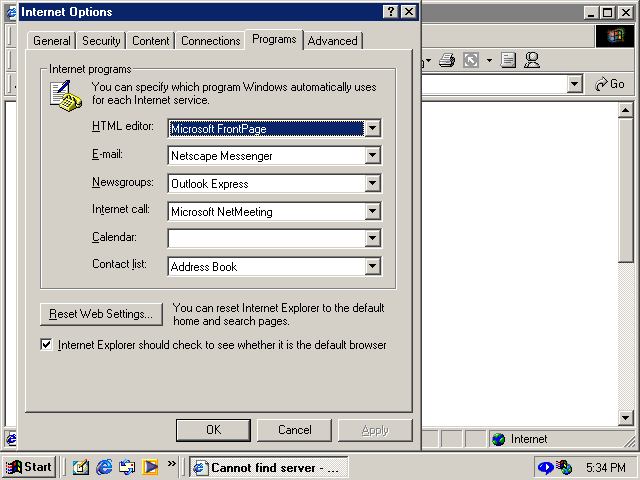Click the Windows logo throbber in browser

click(615, 36)
